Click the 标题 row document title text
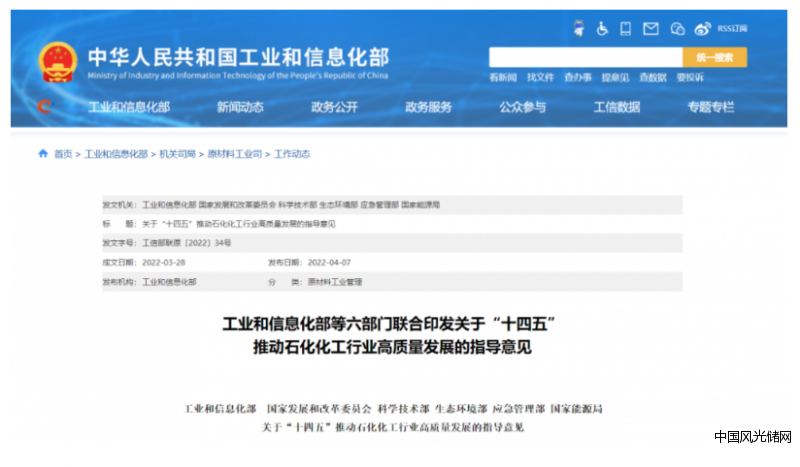Viewport: 800px width, 467px height. (x=239, y=224)
